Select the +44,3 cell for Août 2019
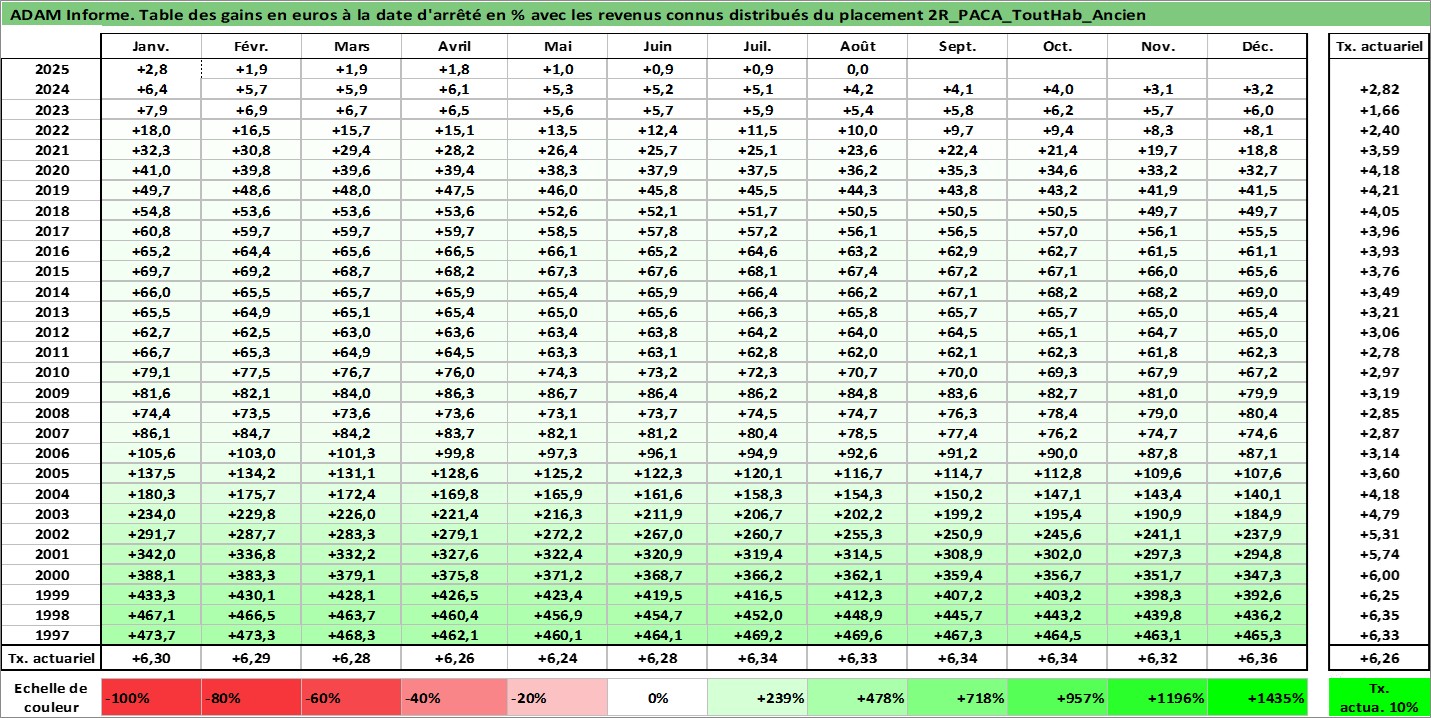 pos(857,191)
